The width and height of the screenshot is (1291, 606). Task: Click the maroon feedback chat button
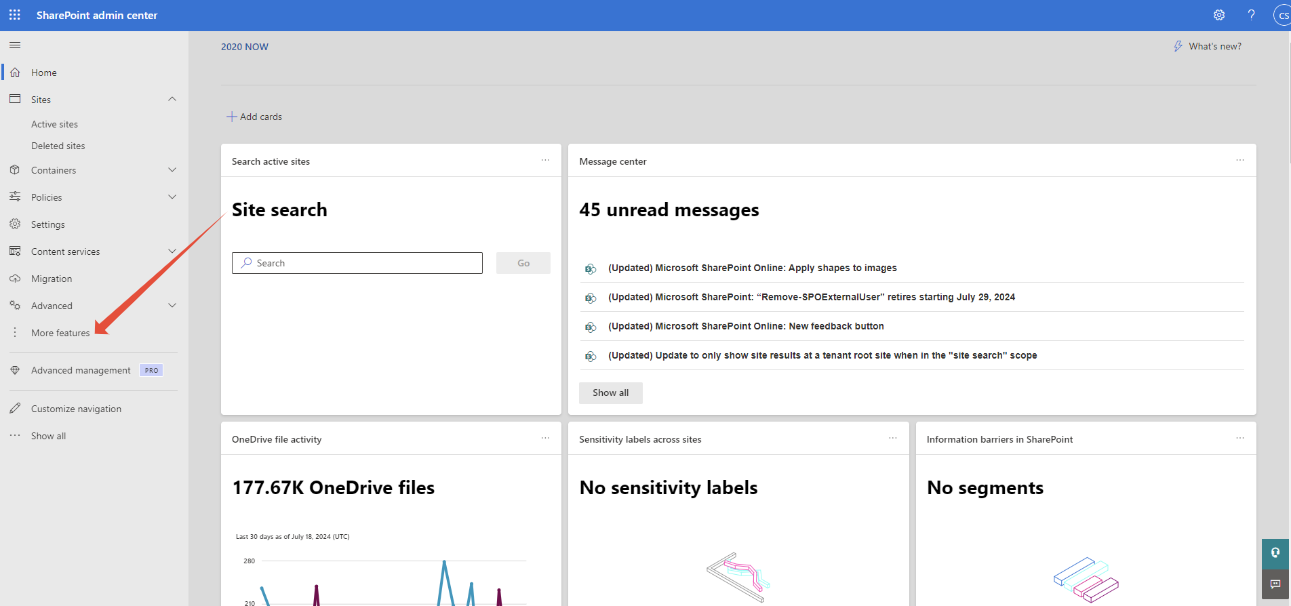1275,584
